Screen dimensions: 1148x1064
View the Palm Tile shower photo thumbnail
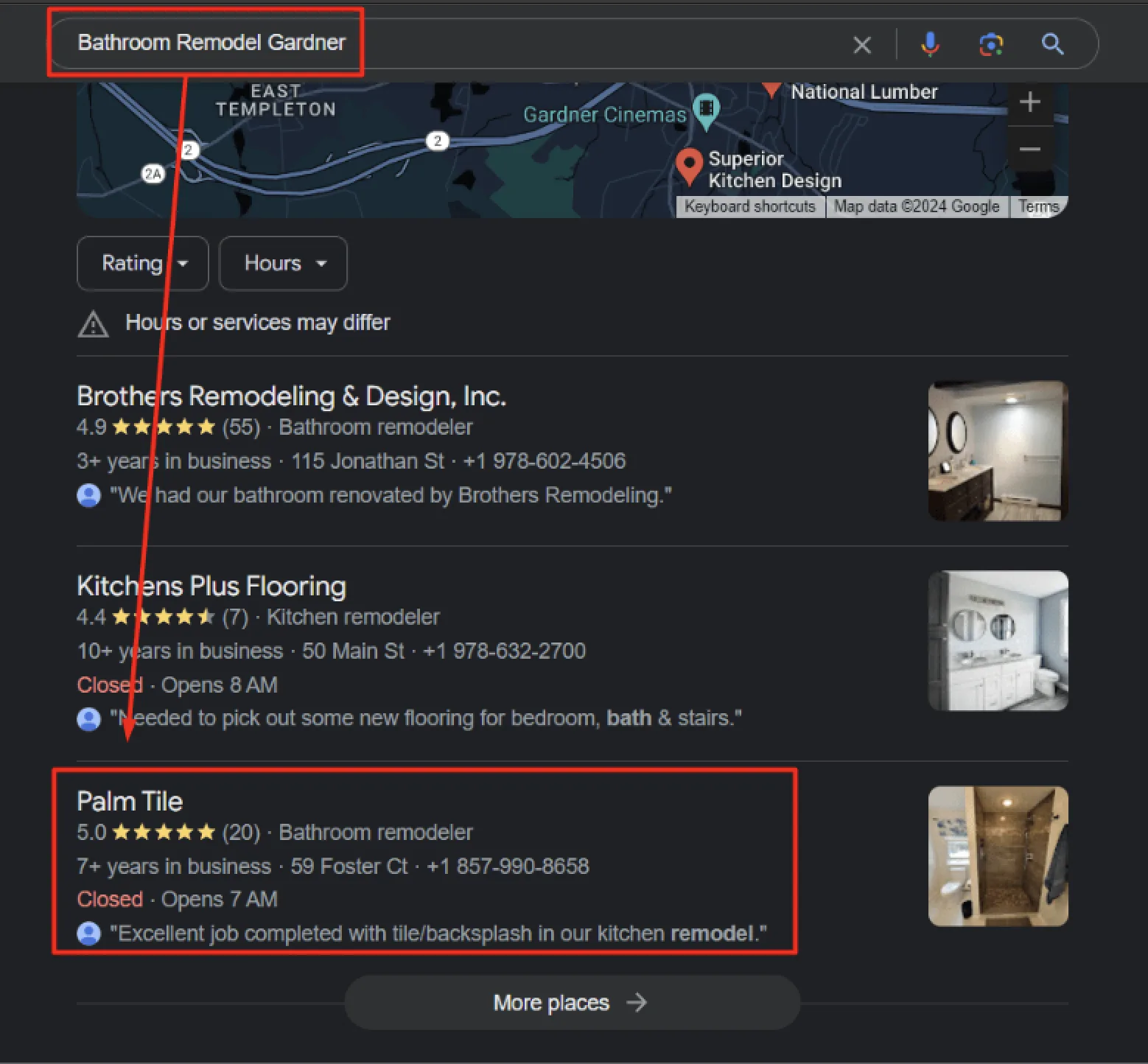pyautogui.click(x=998, y=856)
